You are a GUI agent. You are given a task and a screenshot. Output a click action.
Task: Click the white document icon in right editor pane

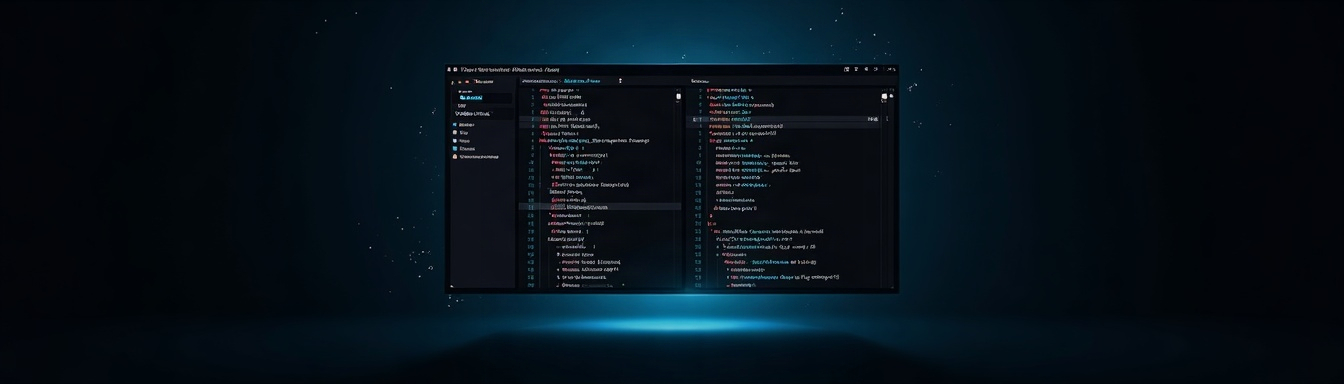point(884,97)
